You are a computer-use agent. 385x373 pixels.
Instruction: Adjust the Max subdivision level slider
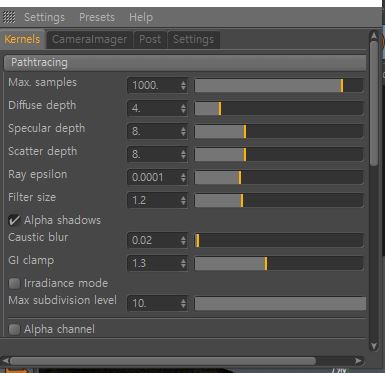coord(280,303)
